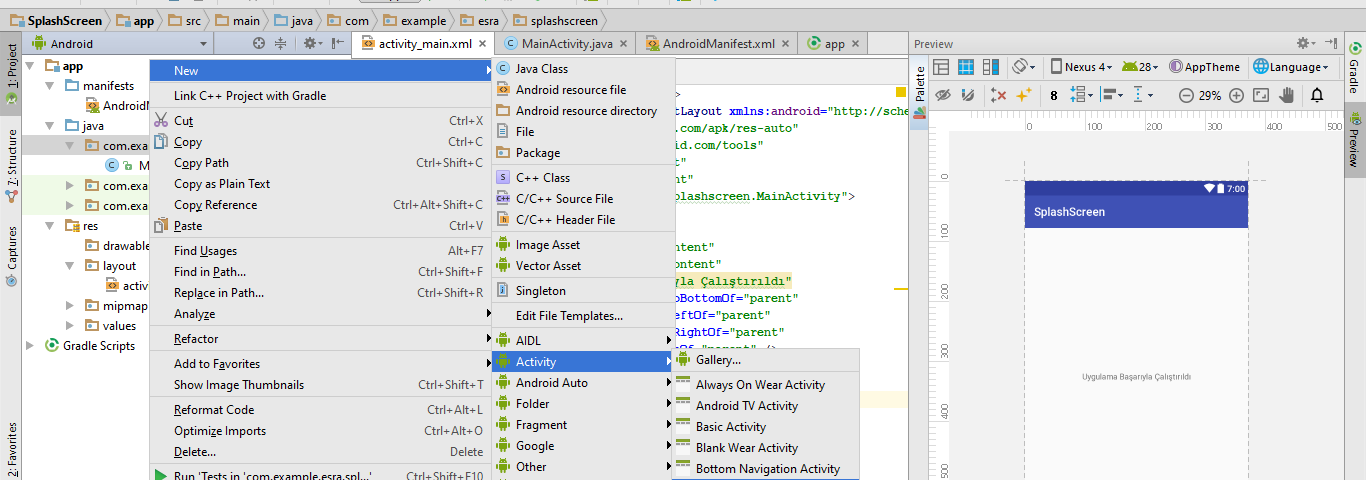Screen dimensions: 1366x480
Task: Choose Cut in the context menu
Action: [x=320, y=121]
